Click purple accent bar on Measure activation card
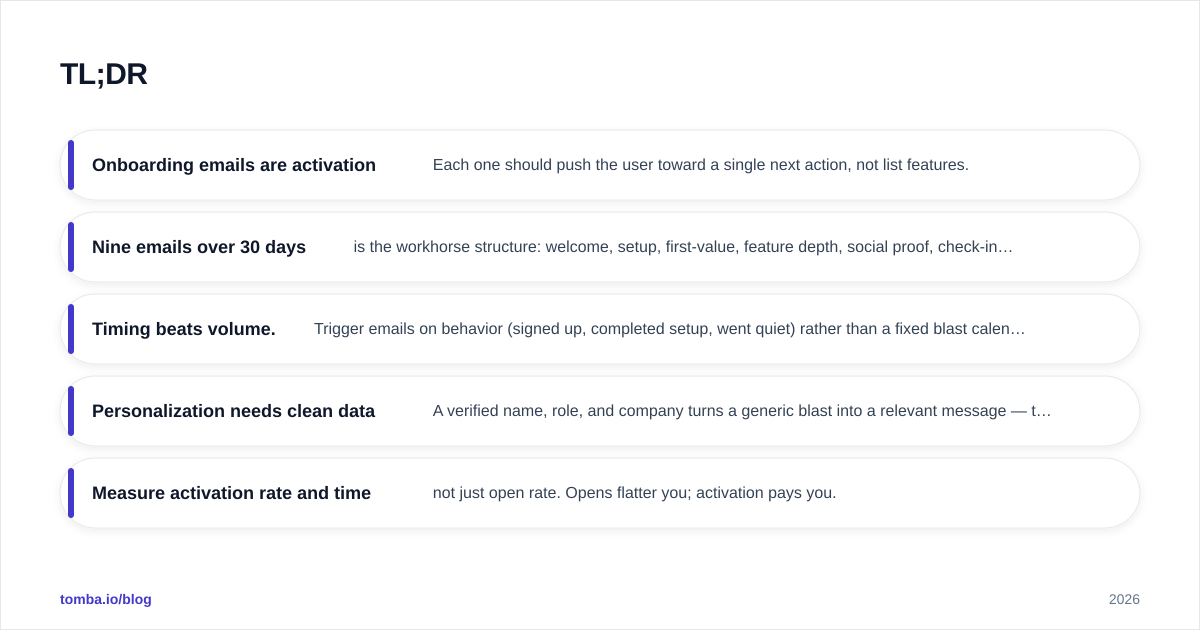 click(71, 493)
